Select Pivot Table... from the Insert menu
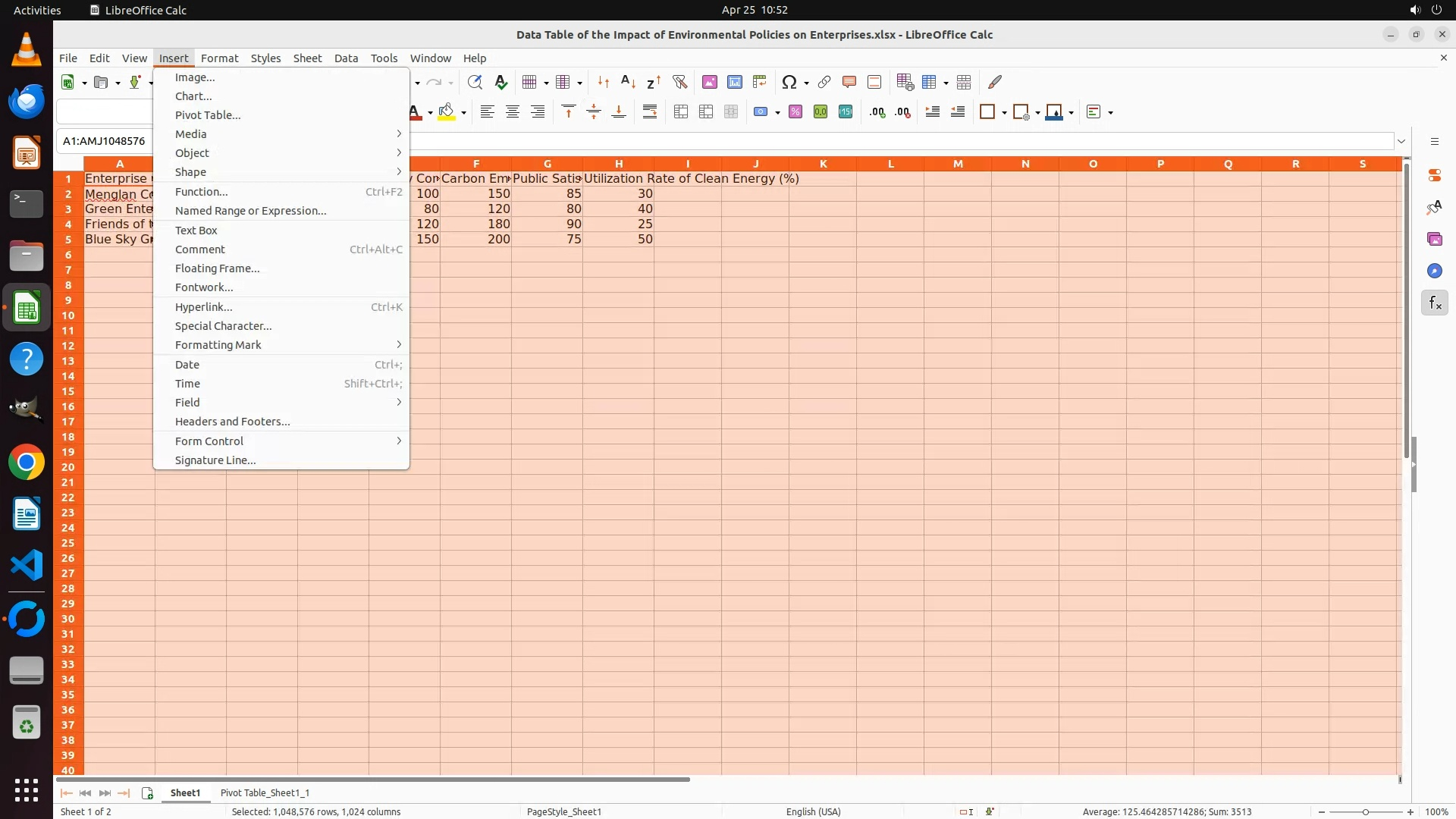Viewport: 1456px width, 819px height. [x=208, y=115]
